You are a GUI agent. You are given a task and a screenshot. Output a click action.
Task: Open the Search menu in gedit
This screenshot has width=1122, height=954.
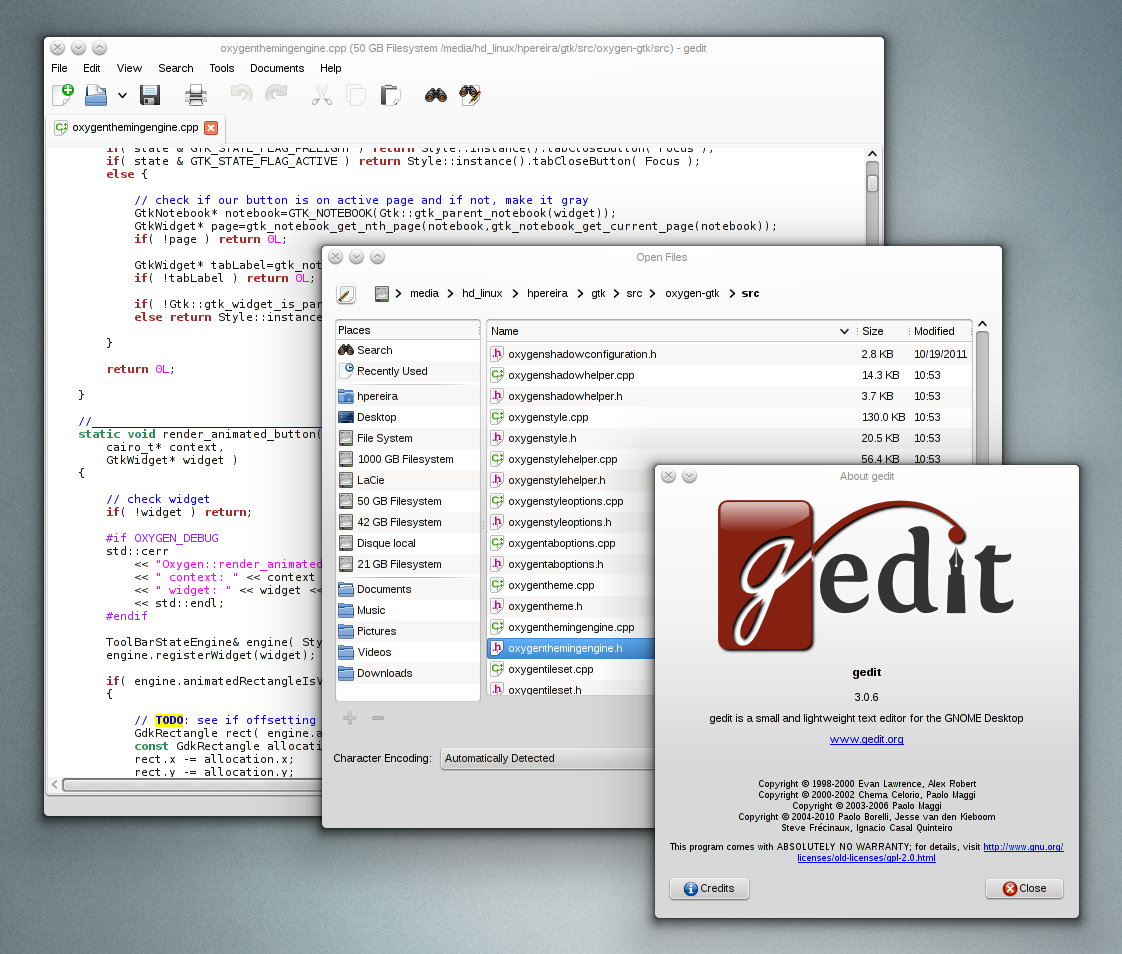[x=176, y=68]
